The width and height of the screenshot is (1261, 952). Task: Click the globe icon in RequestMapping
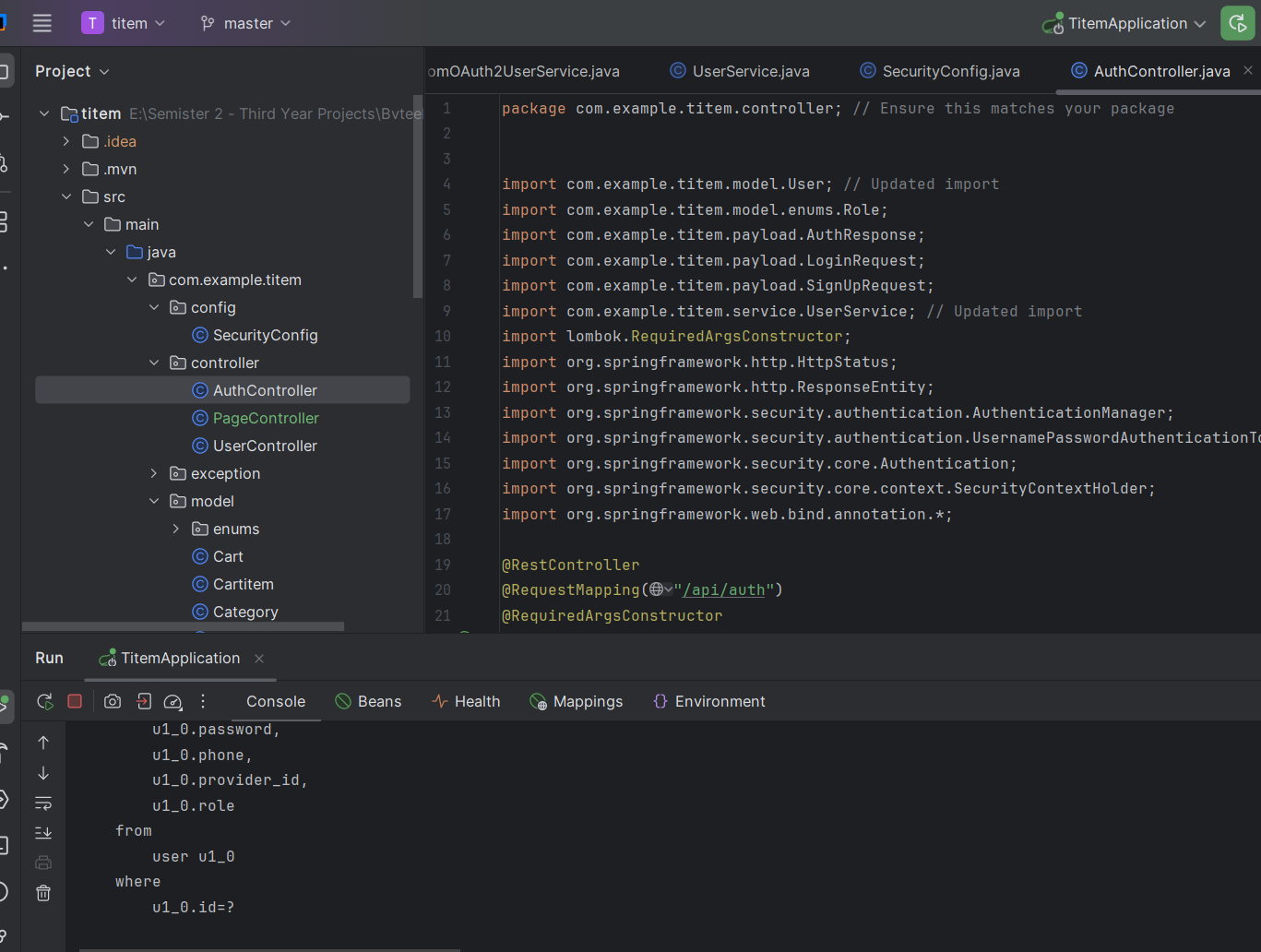[657, 589]
